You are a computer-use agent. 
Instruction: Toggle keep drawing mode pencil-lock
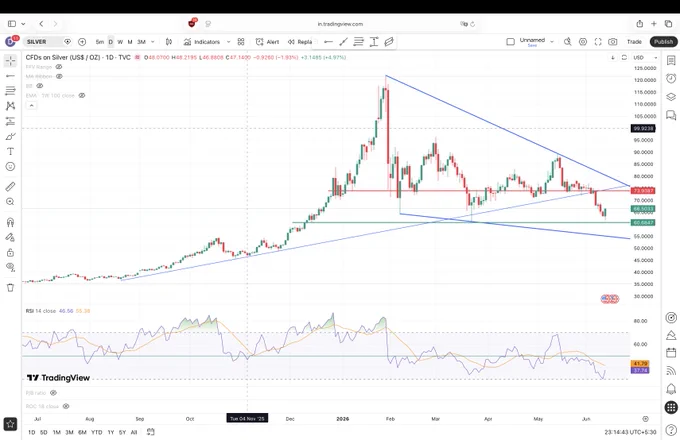click(x=10, y=238)
